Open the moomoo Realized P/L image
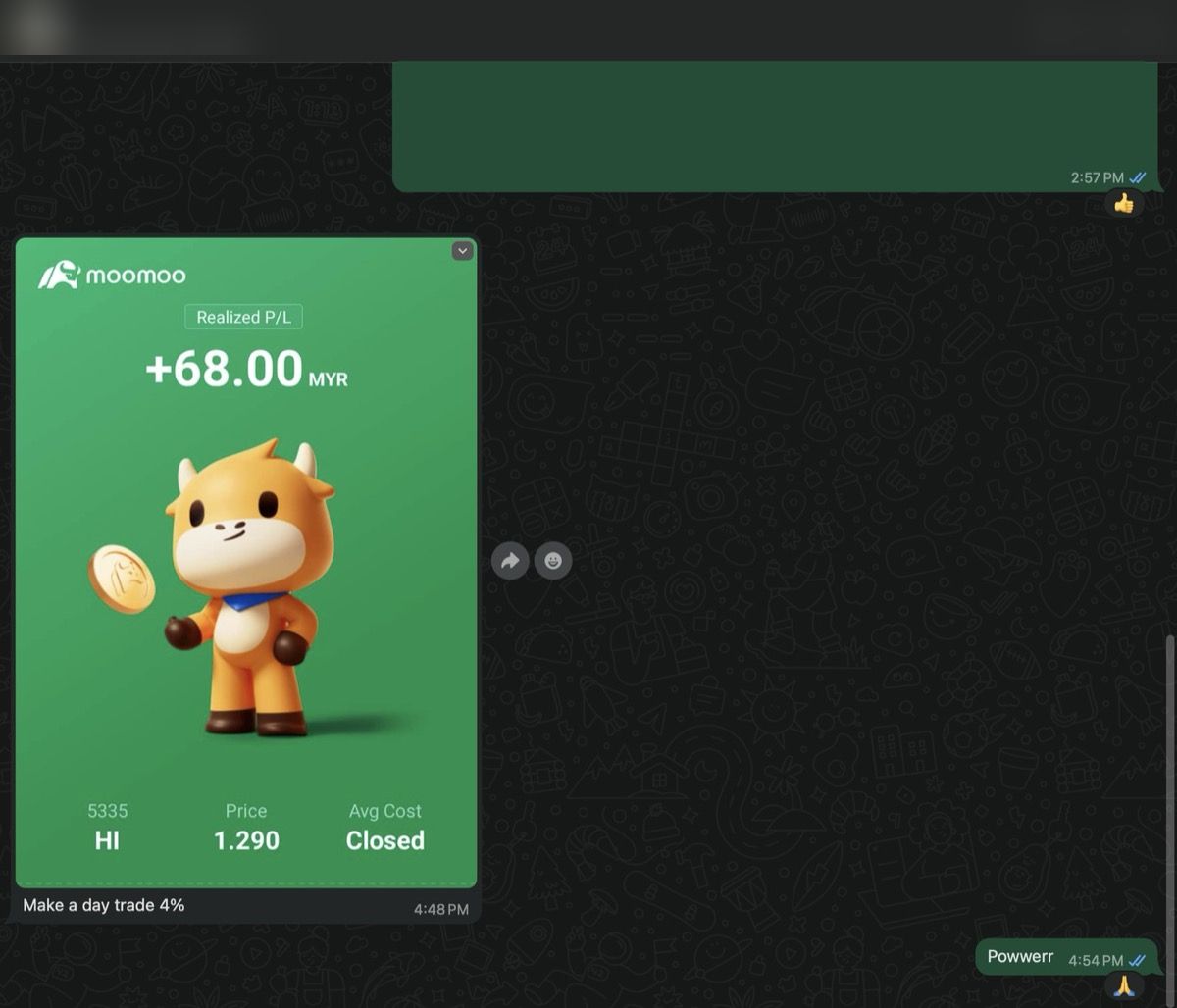Viewport: 1177px width, 1008px height. [246, 563]
